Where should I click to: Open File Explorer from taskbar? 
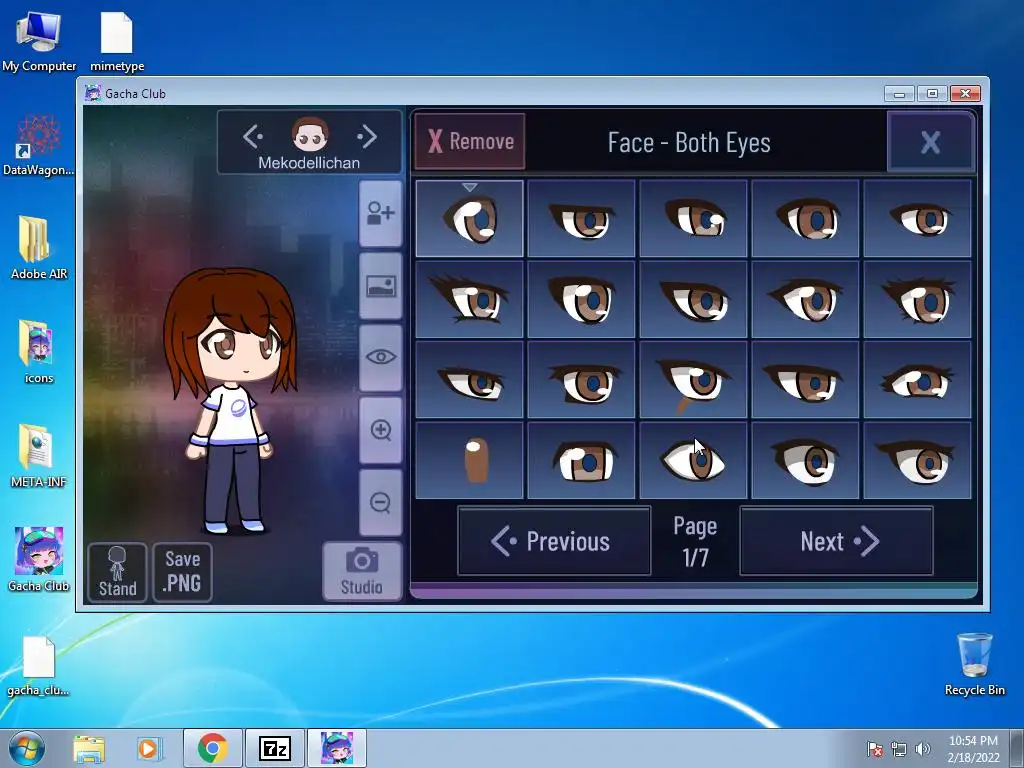tap(89, 748)
